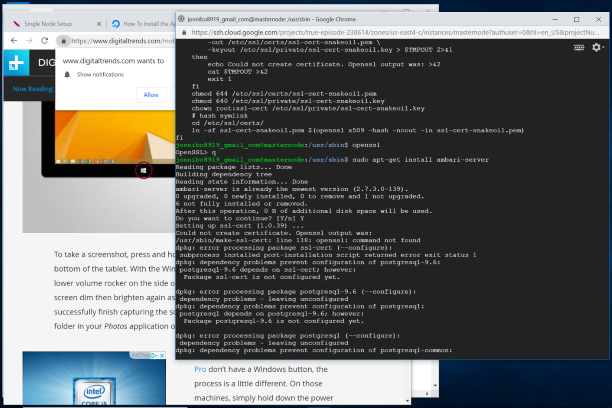The width and height of the screenshot is (612, 408).
Task: Focus the digitaltrends address bar
Action: point(123,41)
